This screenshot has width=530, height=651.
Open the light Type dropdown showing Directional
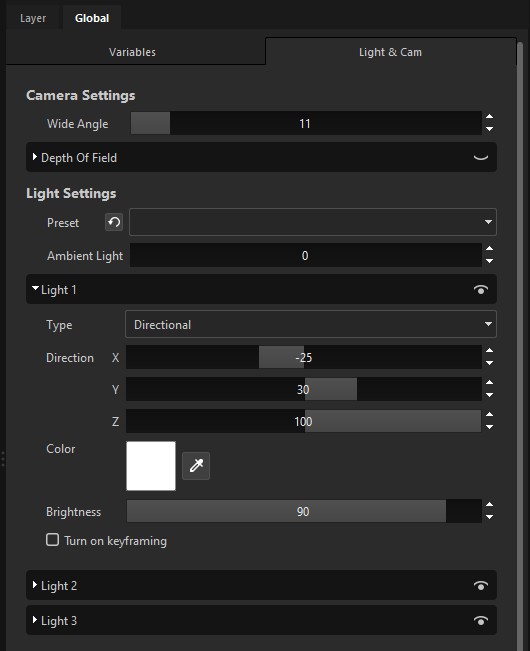point(311,324)
